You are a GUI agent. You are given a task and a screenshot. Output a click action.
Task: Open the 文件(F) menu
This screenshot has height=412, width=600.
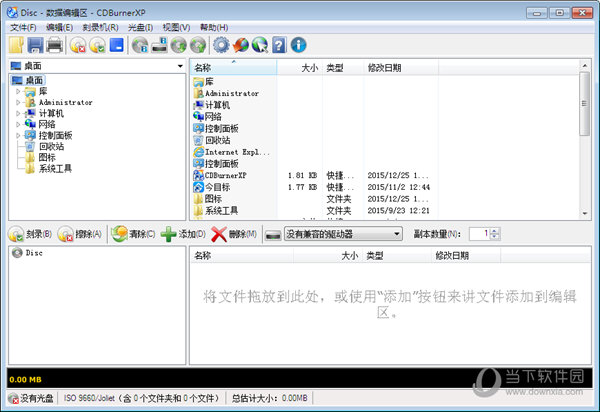point(23,28)
